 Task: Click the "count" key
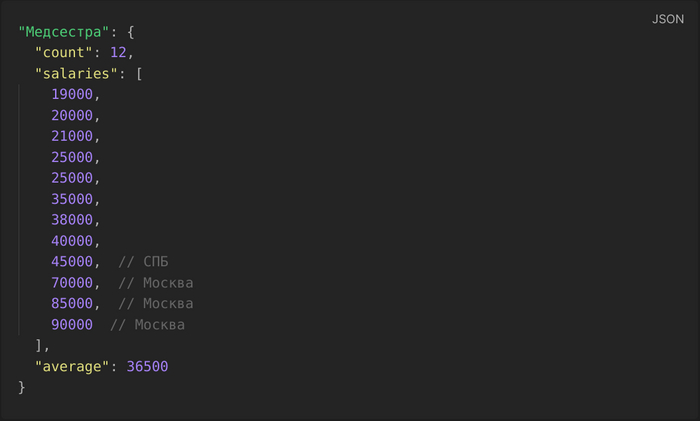tap(64, 52)
